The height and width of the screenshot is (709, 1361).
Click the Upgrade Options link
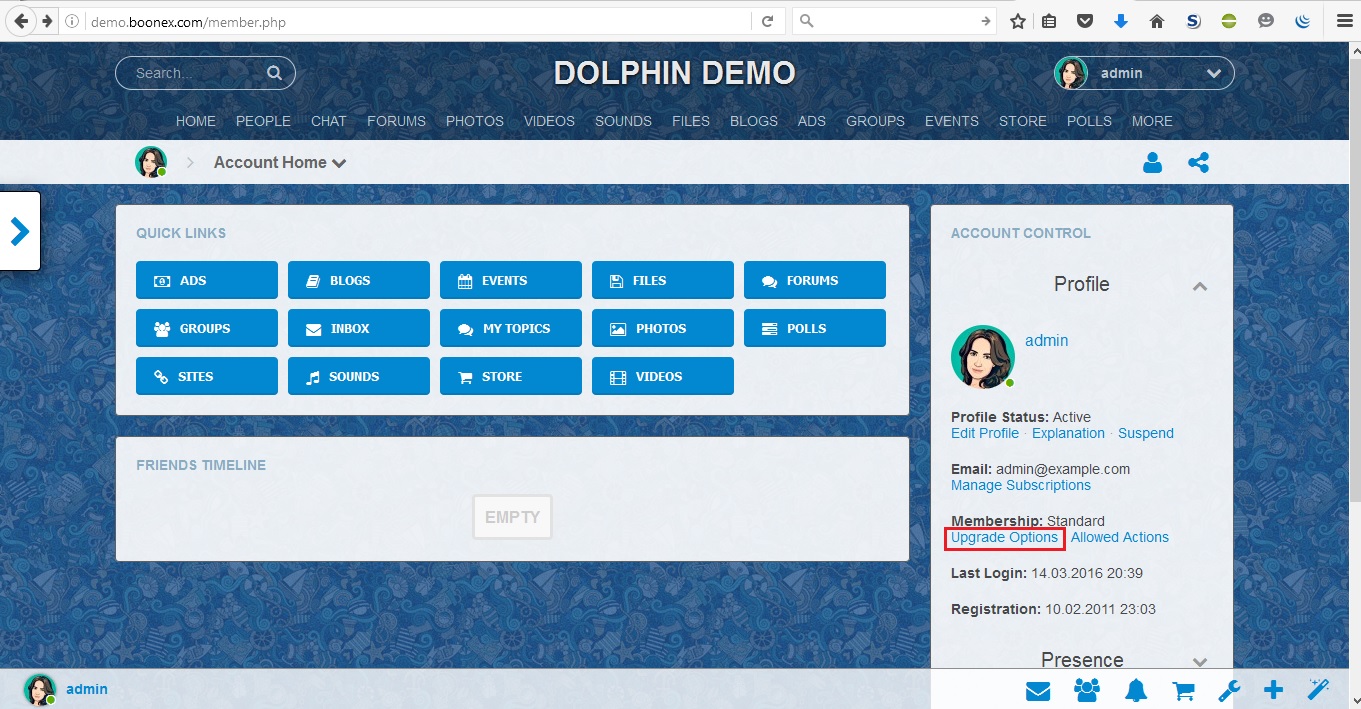click(1004, 538)
